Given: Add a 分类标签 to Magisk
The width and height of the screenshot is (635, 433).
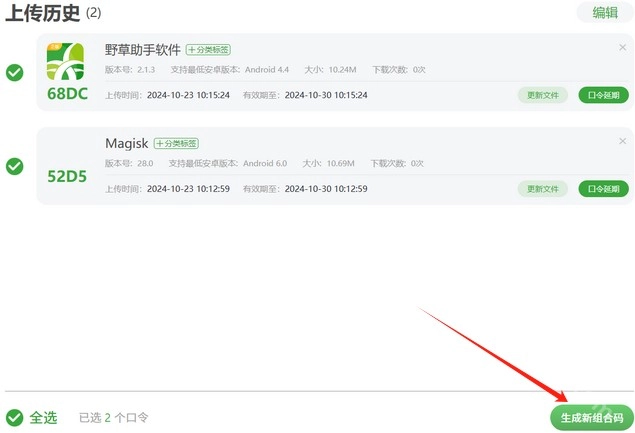Looking at the screenshot, I should pos(176,143).
